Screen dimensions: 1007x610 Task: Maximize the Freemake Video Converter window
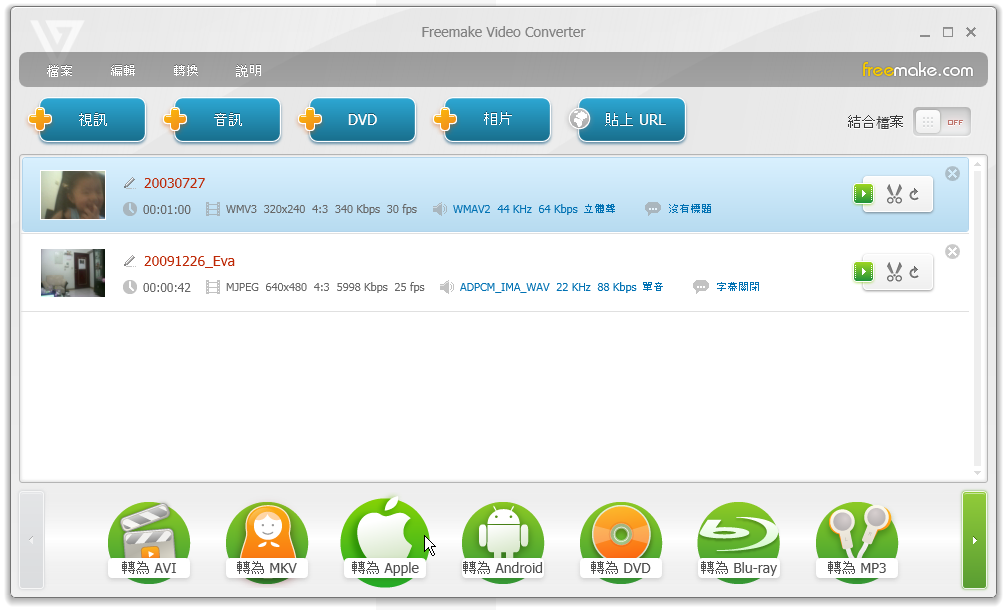point(948,32)
